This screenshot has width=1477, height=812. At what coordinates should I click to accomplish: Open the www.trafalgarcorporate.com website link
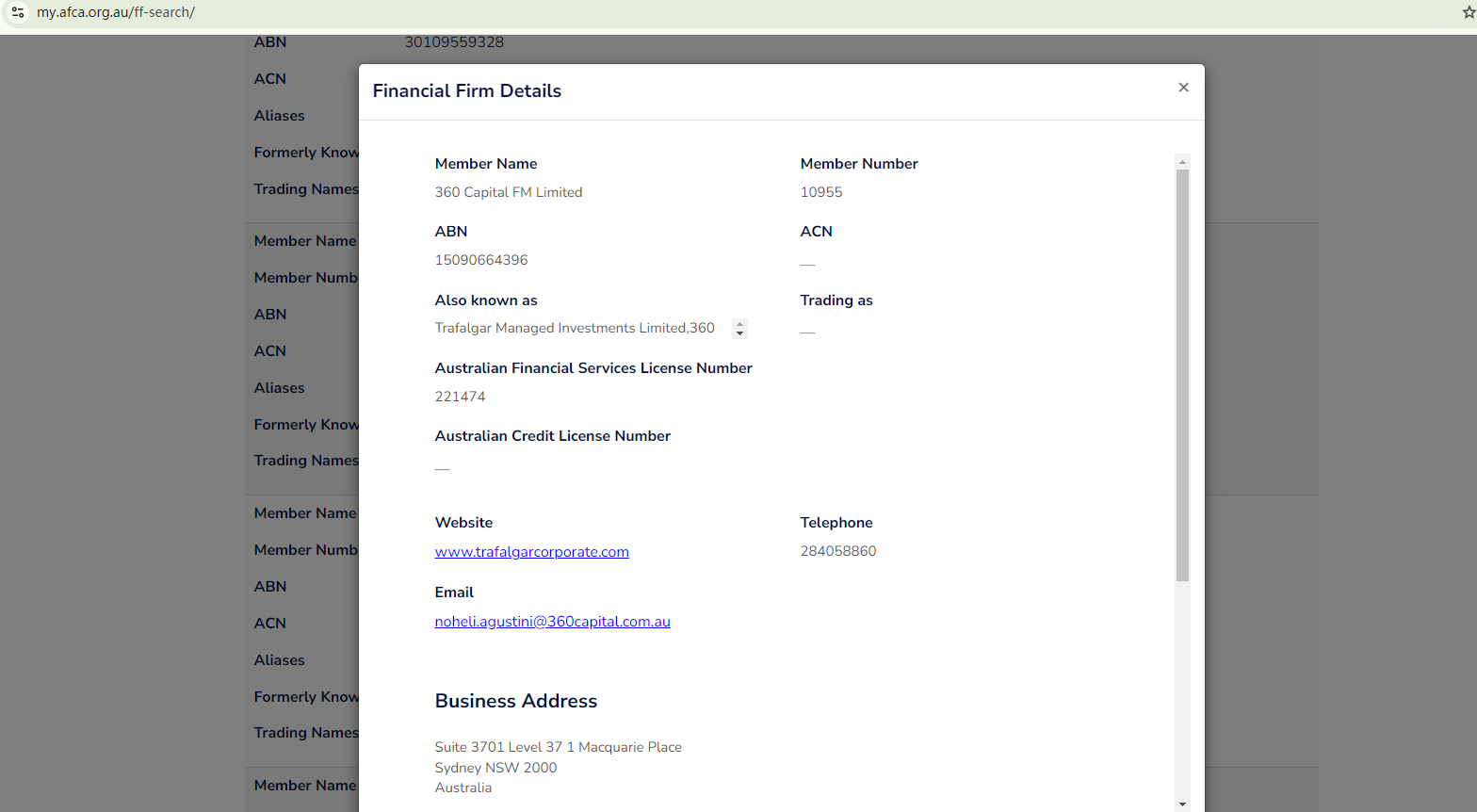tap(532, 552)
